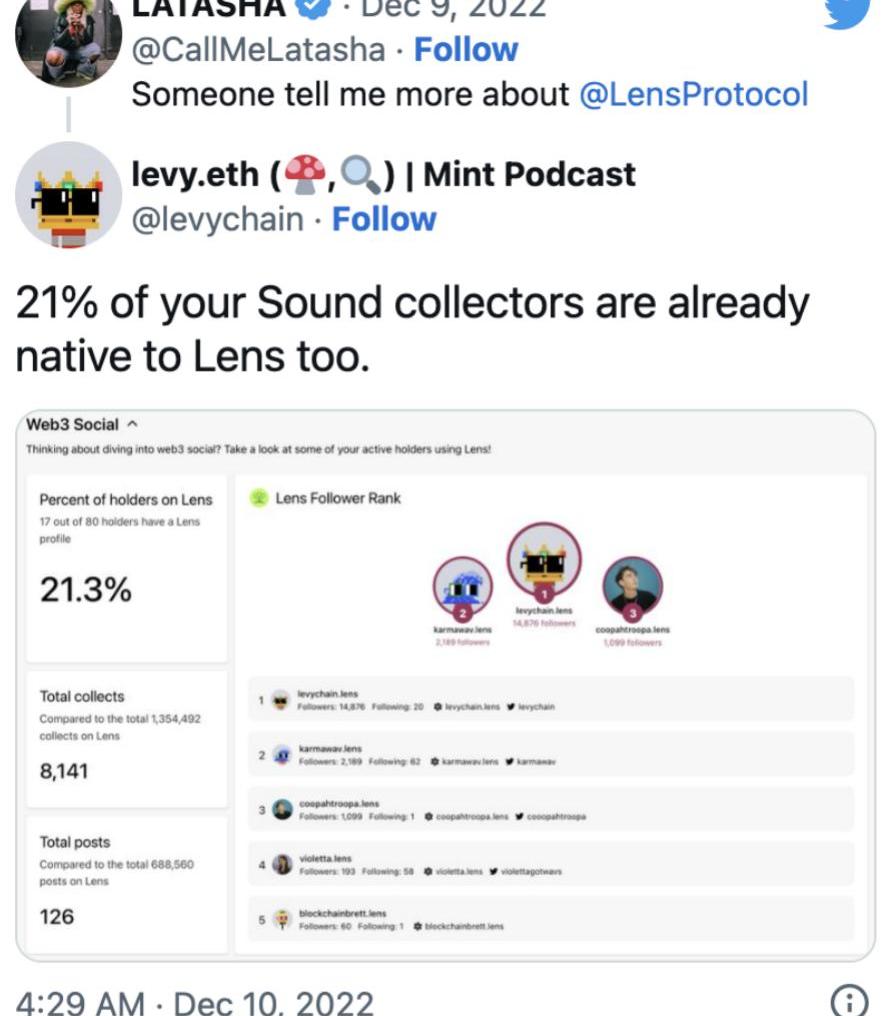Open the Total collects 8,141 card
Viewport: 888px width, 1016px height.
point(126,738)
